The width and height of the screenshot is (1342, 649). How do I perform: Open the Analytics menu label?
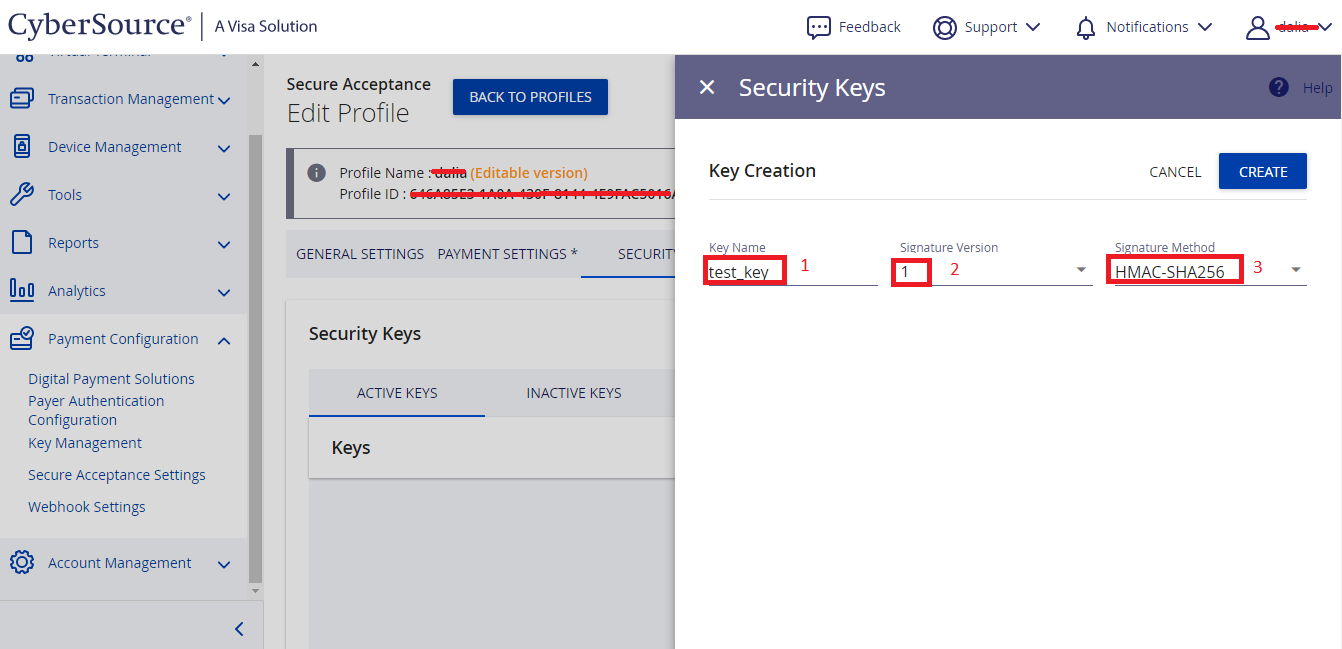(x=77, y=291)
